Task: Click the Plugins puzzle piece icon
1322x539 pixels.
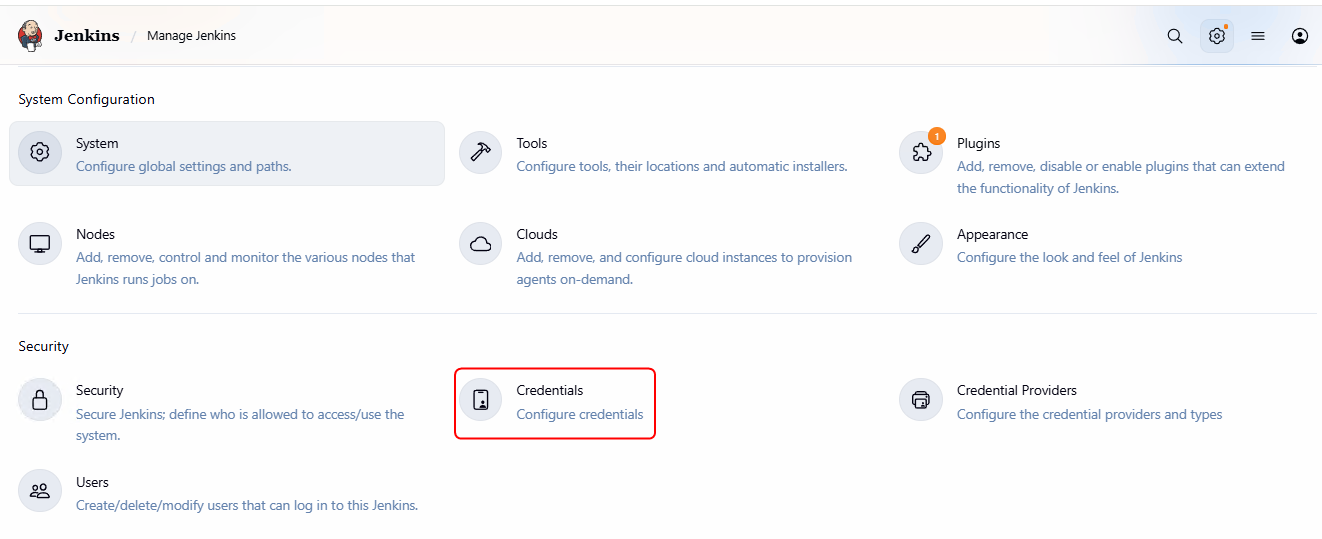Action: (x=920, y=153)
